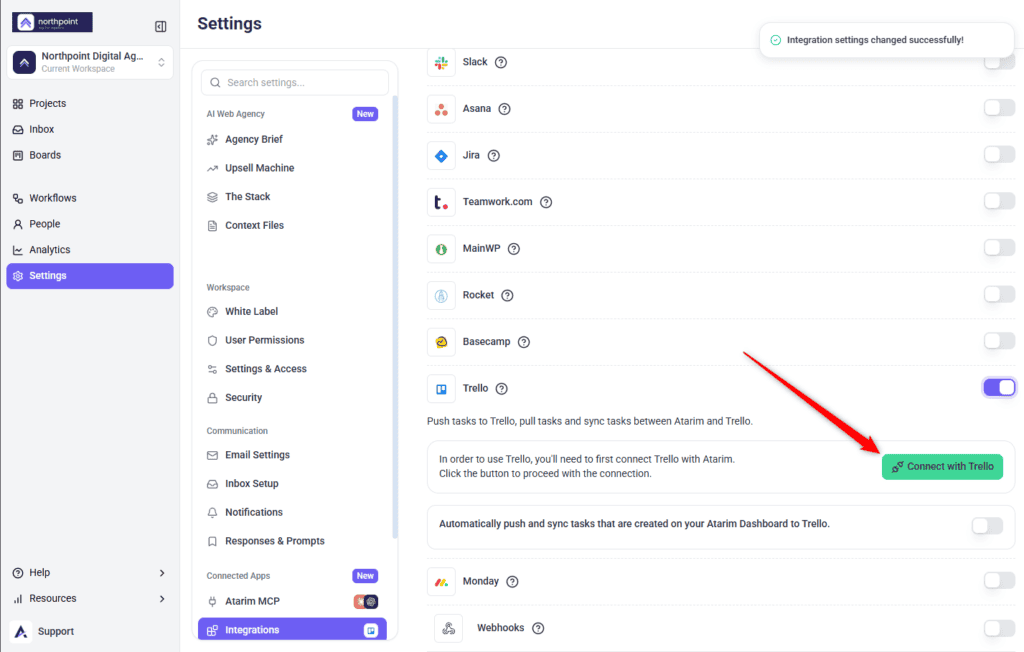Open Support in the sidebar
The image size is (1024, 652).
[90, 631]
